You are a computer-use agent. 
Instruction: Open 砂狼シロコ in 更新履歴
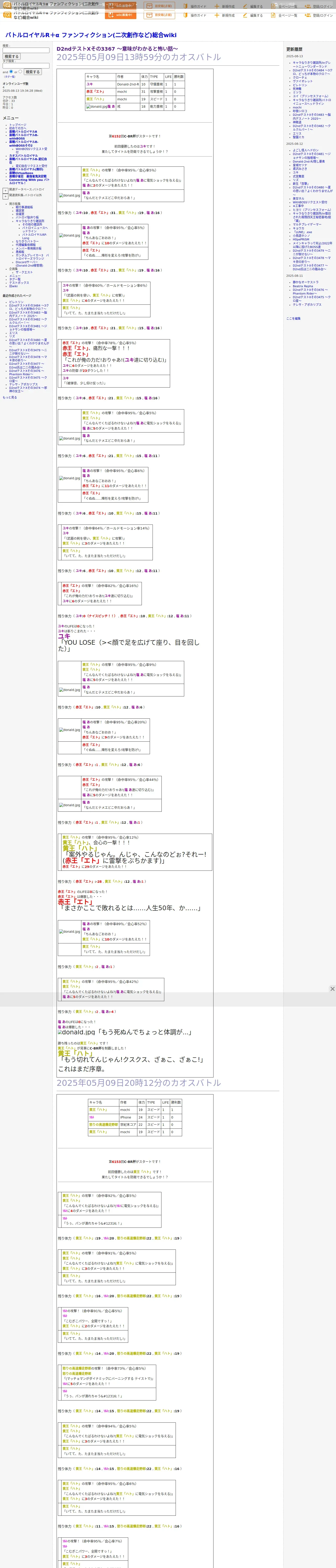pyautogui.click(x=300, y=111)
